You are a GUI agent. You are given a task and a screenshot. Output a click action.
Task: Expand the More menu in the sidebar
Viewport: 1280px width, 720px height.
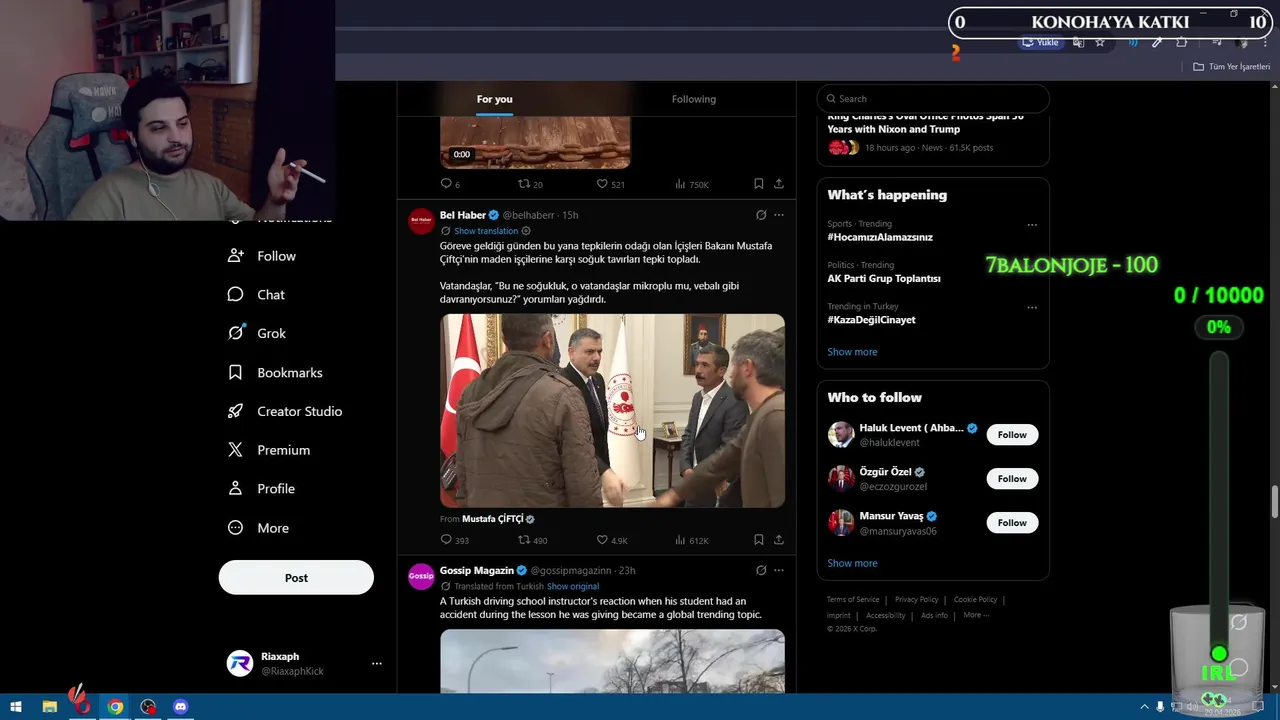click(259, 528)
